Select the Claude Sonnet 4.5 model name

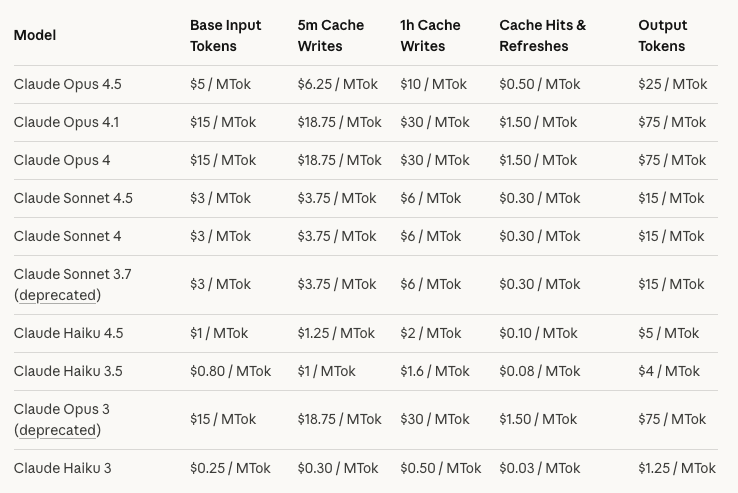(73, 198)
